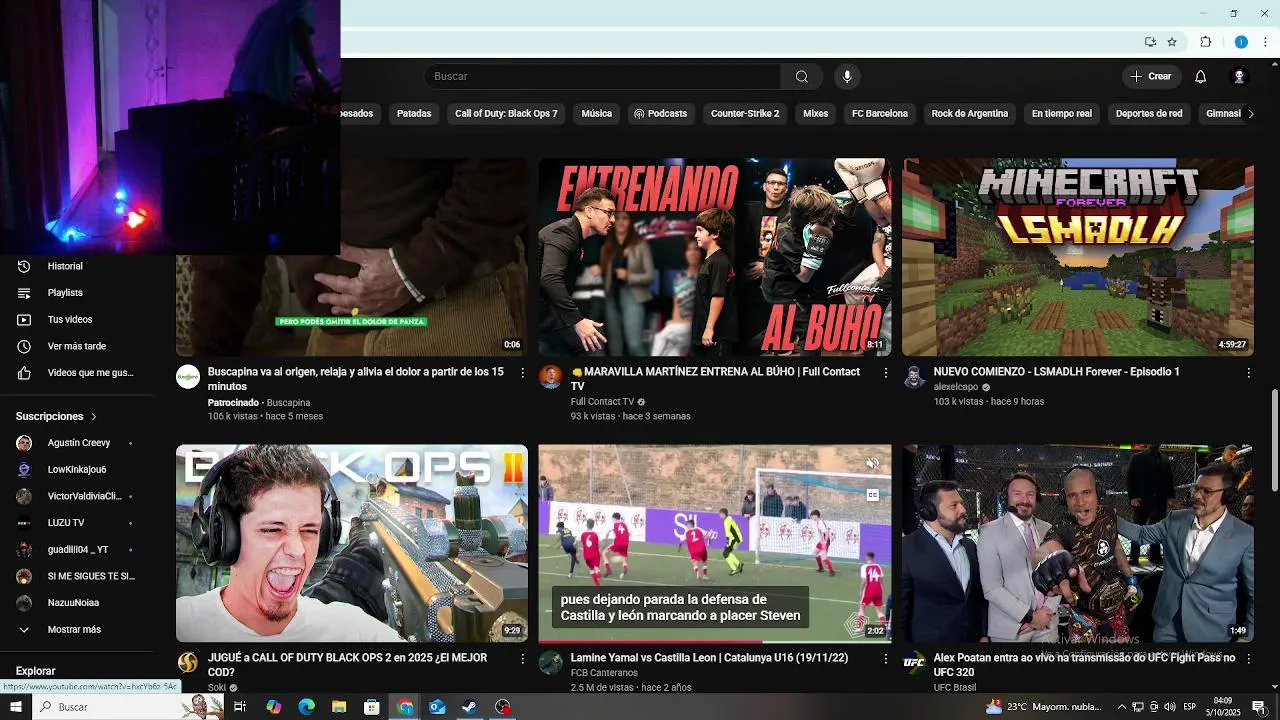
Task: Open File Explorer from the taskbar
Action: 339,707
